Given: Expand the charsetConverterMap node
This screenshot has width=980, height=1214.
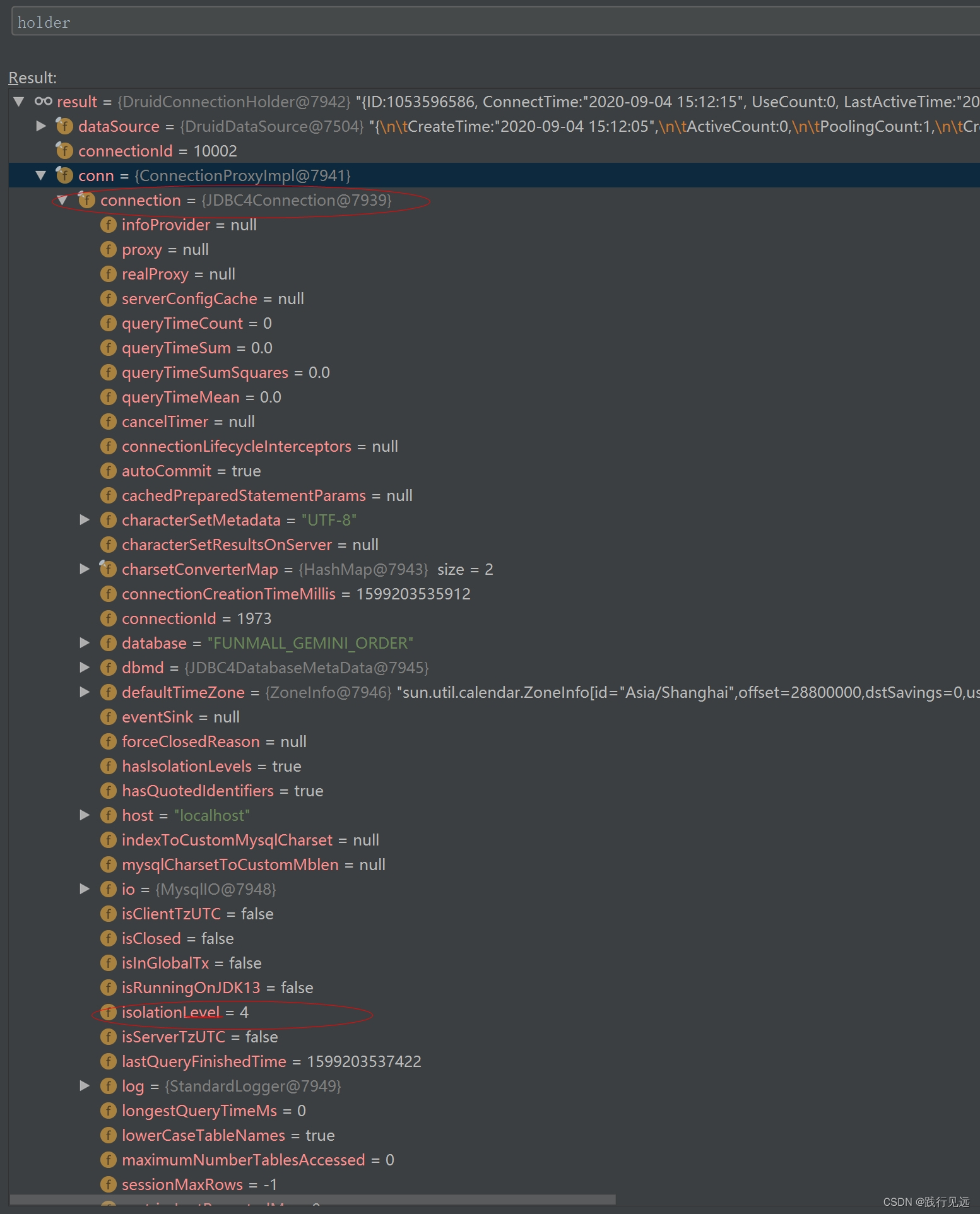Looking at the screenshot, I should (x=85, y=569).
